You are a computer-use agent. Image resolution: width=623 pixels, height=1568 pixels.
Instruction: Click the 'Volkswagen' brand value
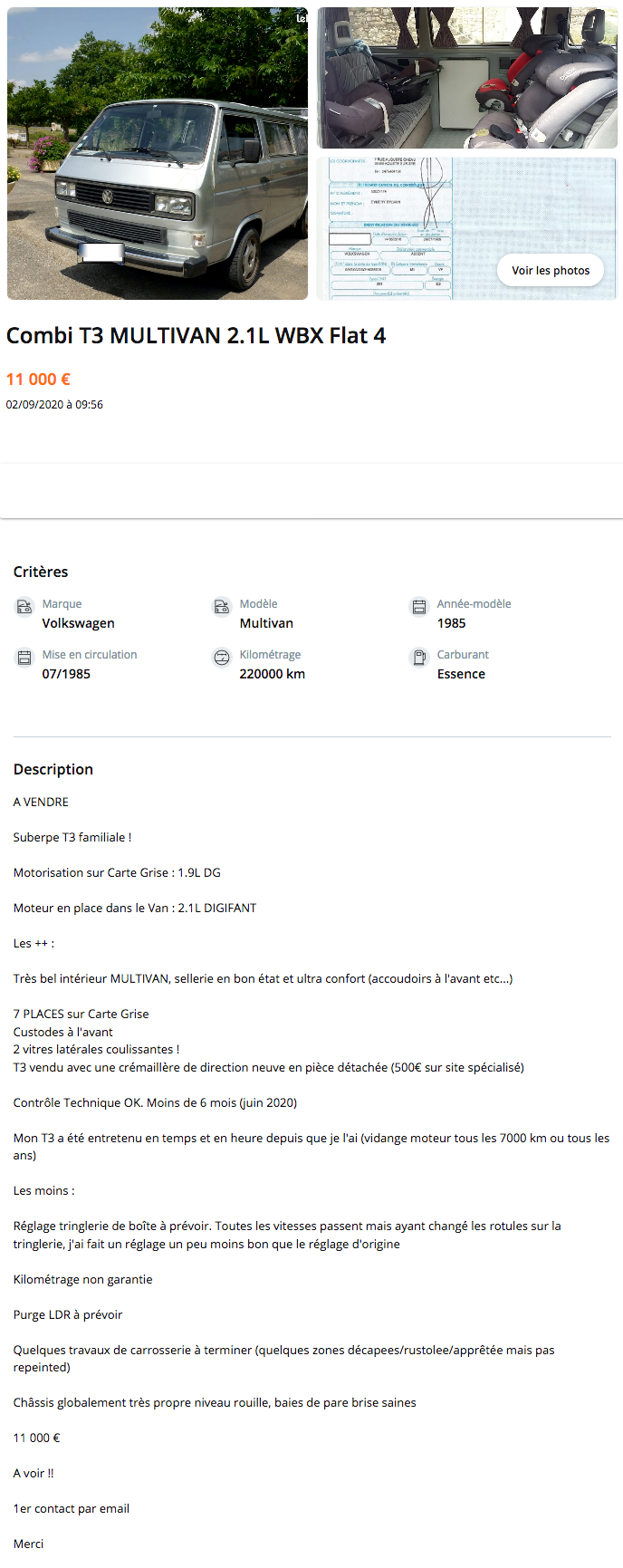[x=79, y=623]
